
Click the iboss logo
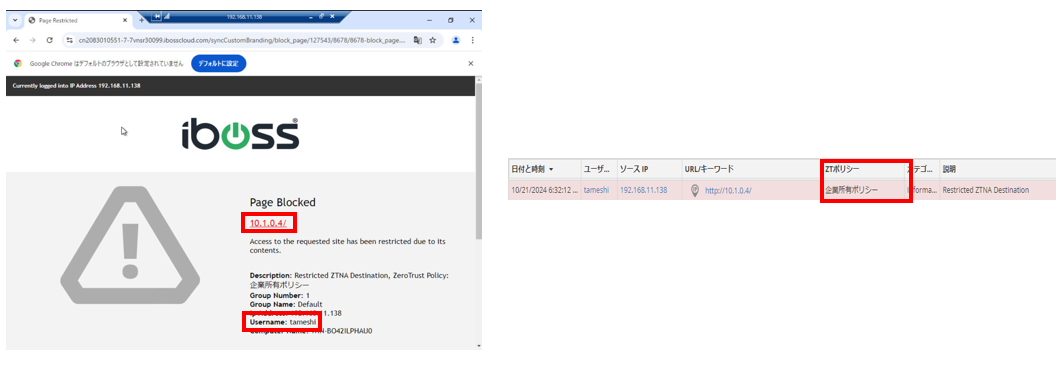pos(240,134)
